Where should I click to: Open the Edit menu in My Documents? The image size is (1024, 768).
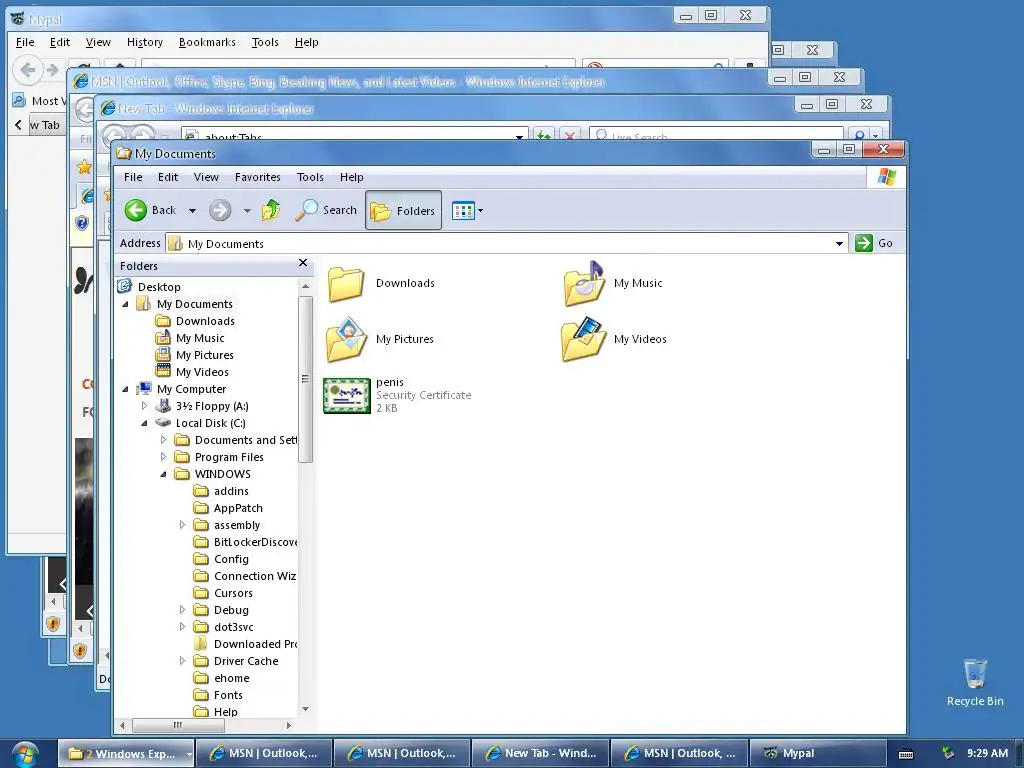click(168, 177)
